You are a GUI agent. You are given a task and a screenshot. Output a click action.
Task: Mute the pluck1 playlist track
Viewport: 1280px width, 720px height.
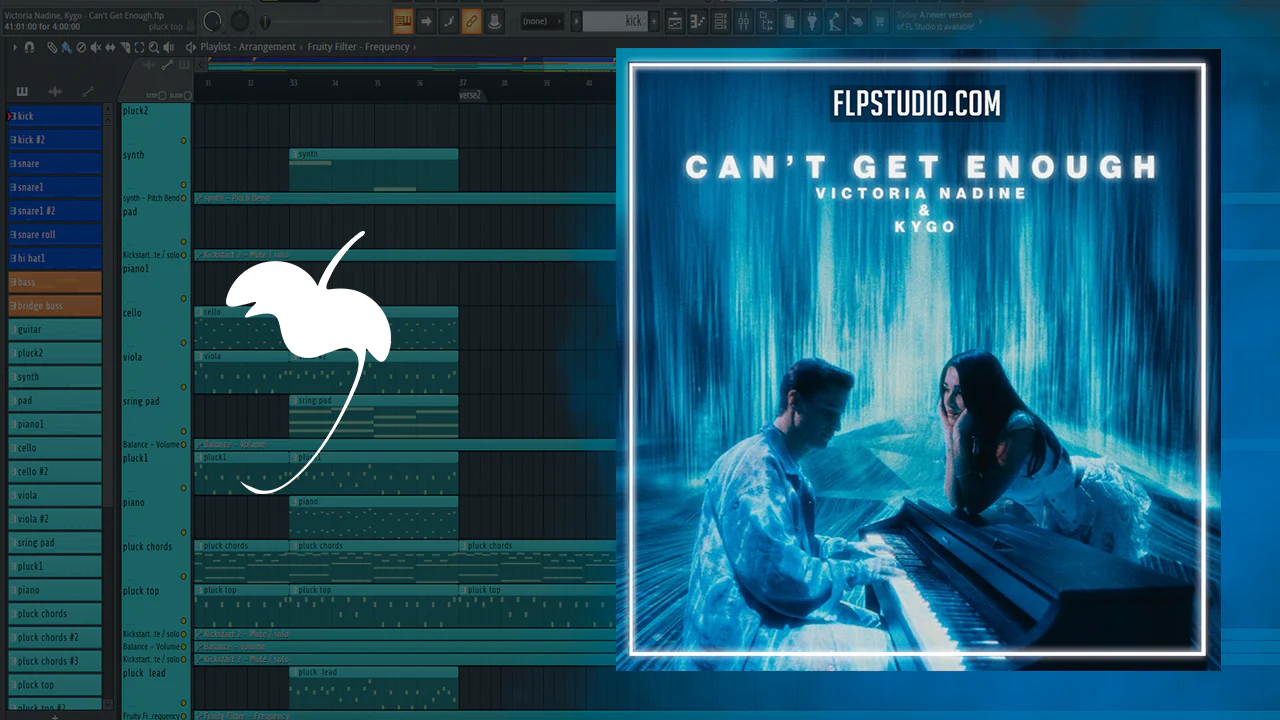coord(183,488)
